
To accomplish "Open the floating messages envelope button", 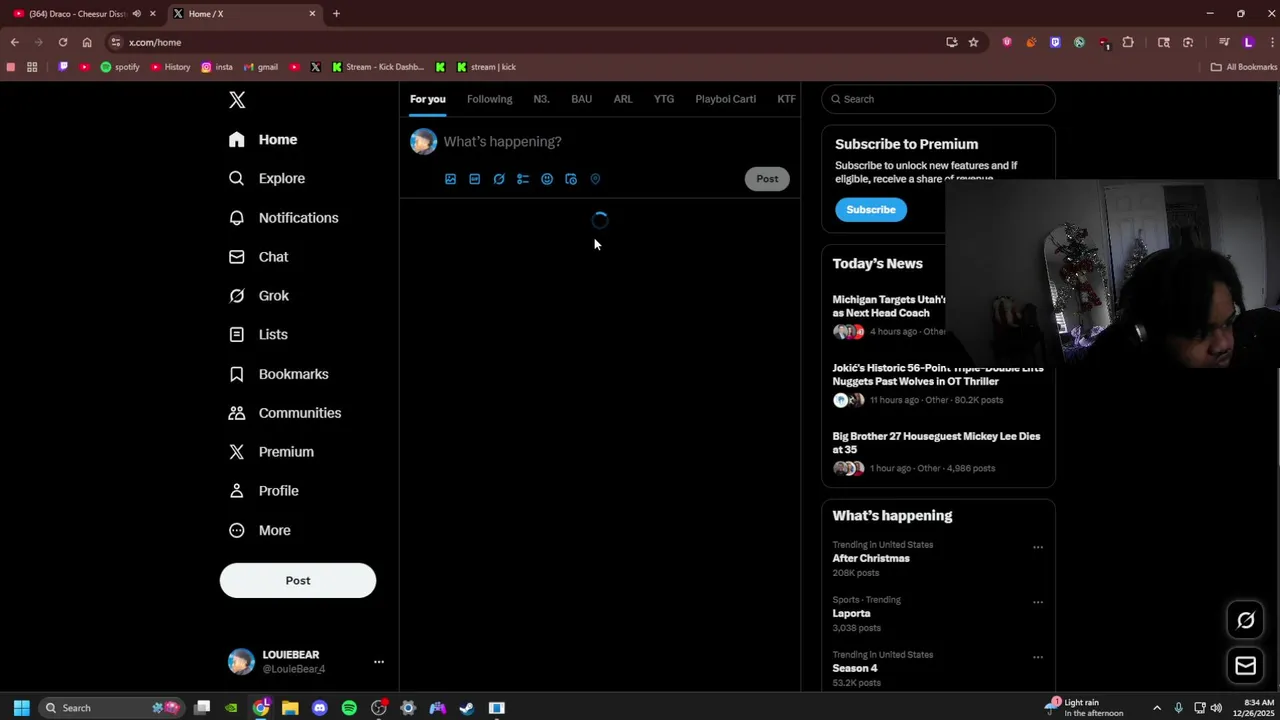I will point(1246,666).
